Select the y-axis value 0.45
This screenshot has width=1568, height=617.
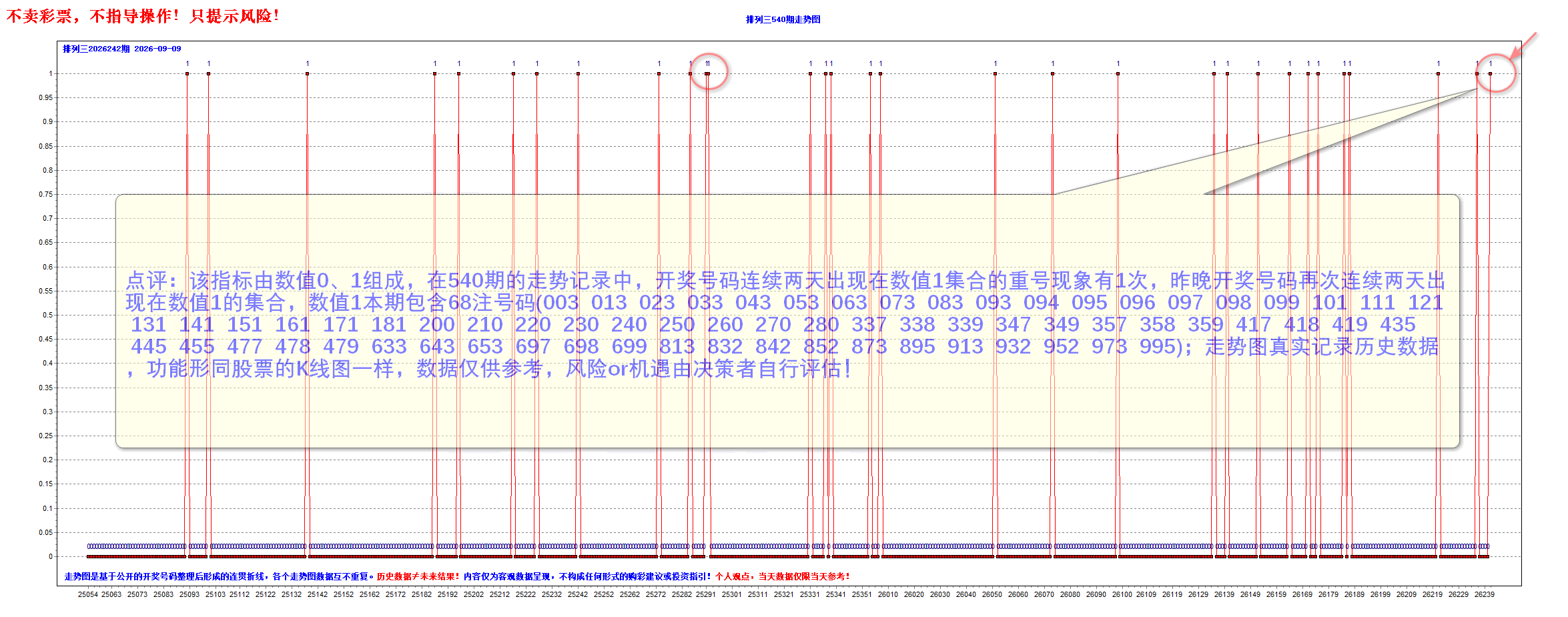tap(45, 339)
